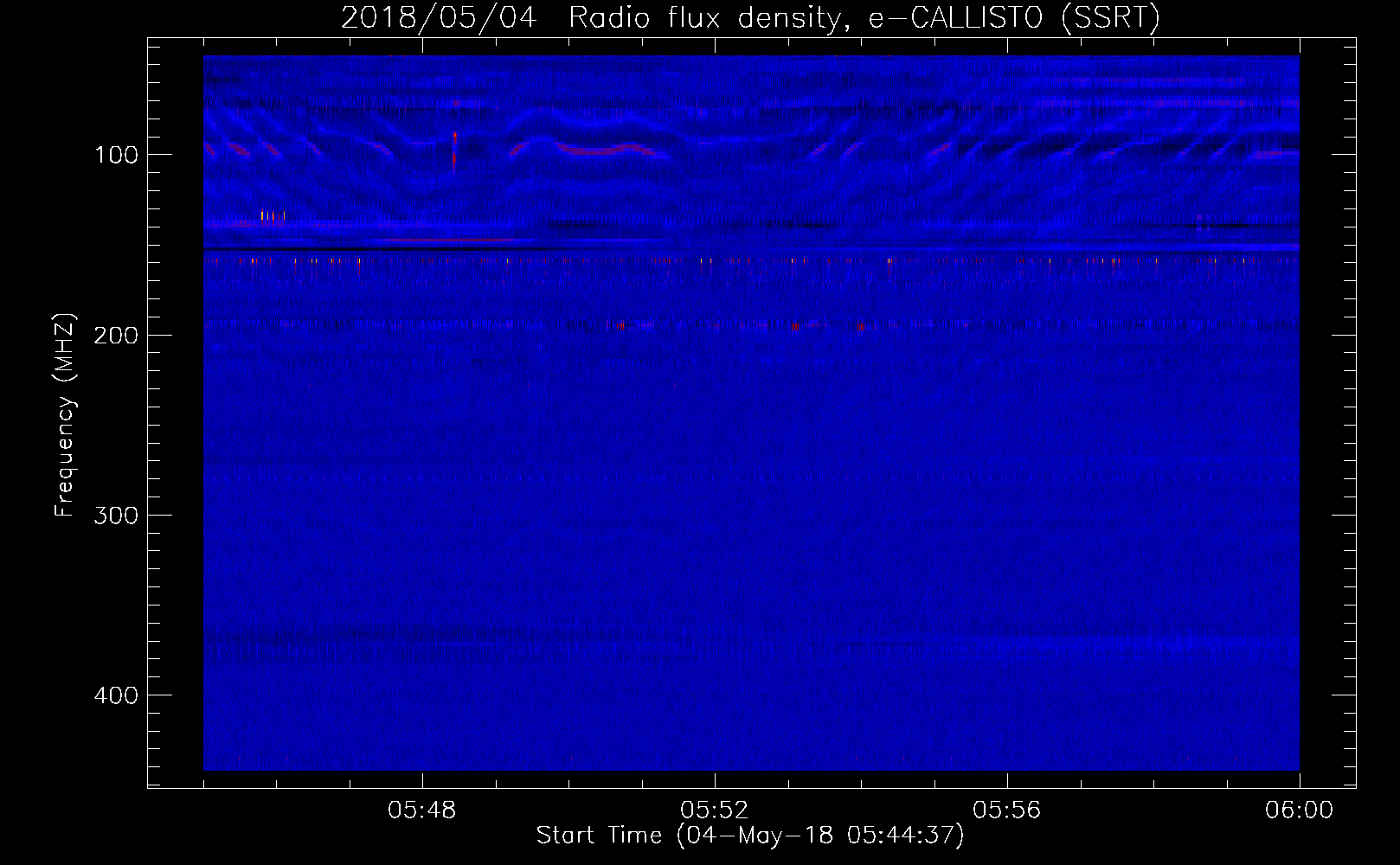Click the vertical red burst spike near 100 MHz
Viewport: 1400px width, 865px height.
454,152
